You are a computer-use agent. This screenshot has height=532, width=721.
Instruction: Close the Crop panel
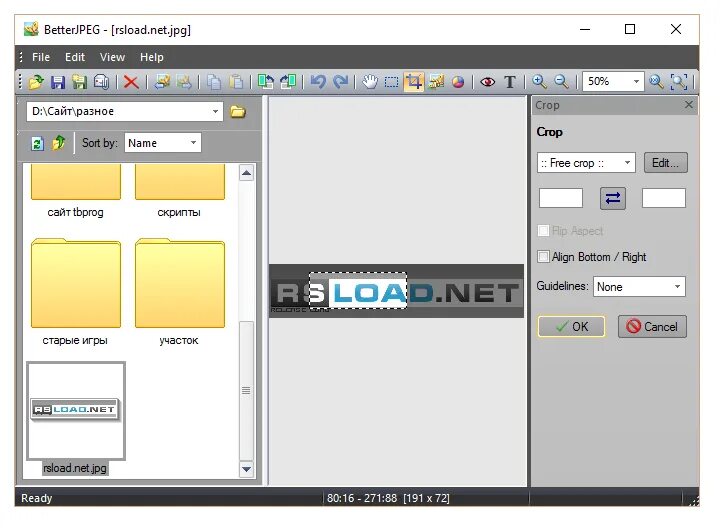pyautogui.click(x=688, y=105)
